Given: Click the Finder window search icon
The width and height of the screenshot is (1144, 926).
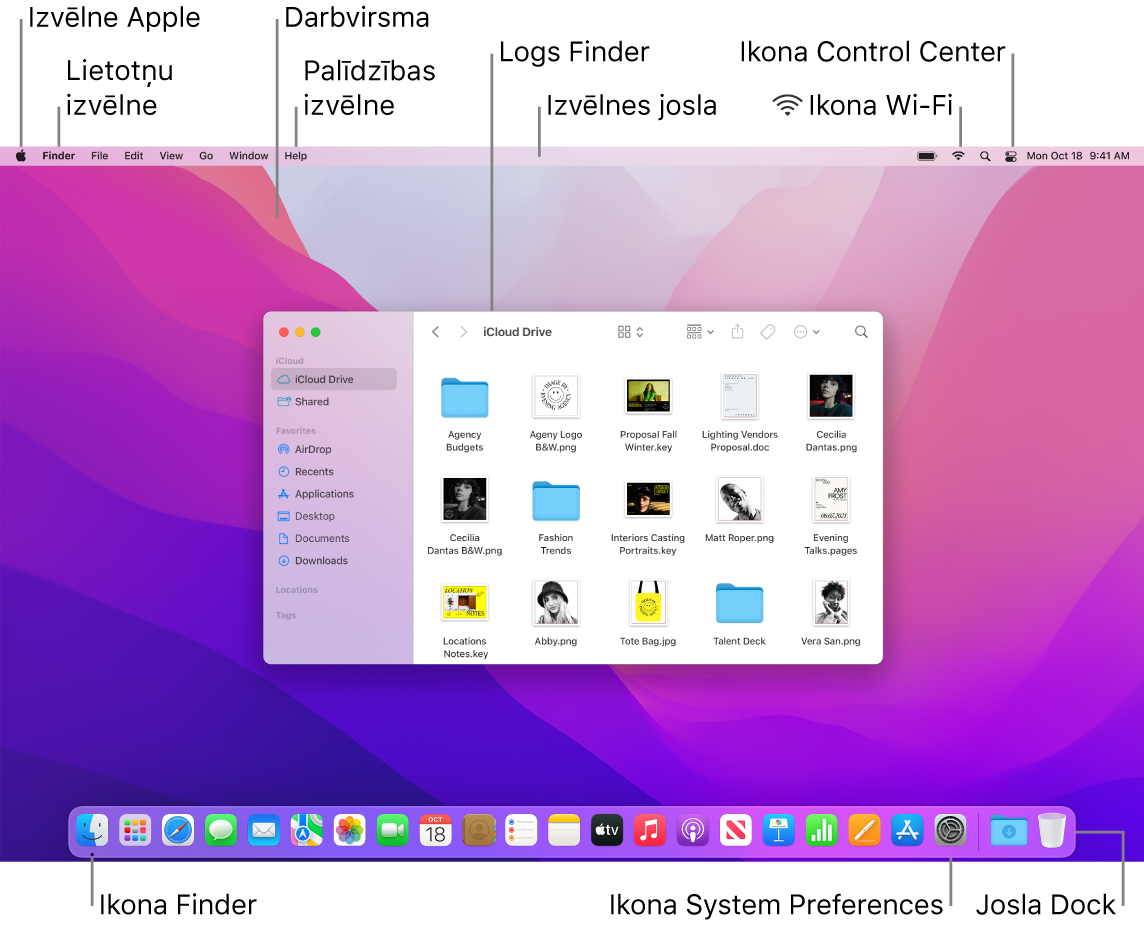Looking at the screenshot, I should pos(862,332).
